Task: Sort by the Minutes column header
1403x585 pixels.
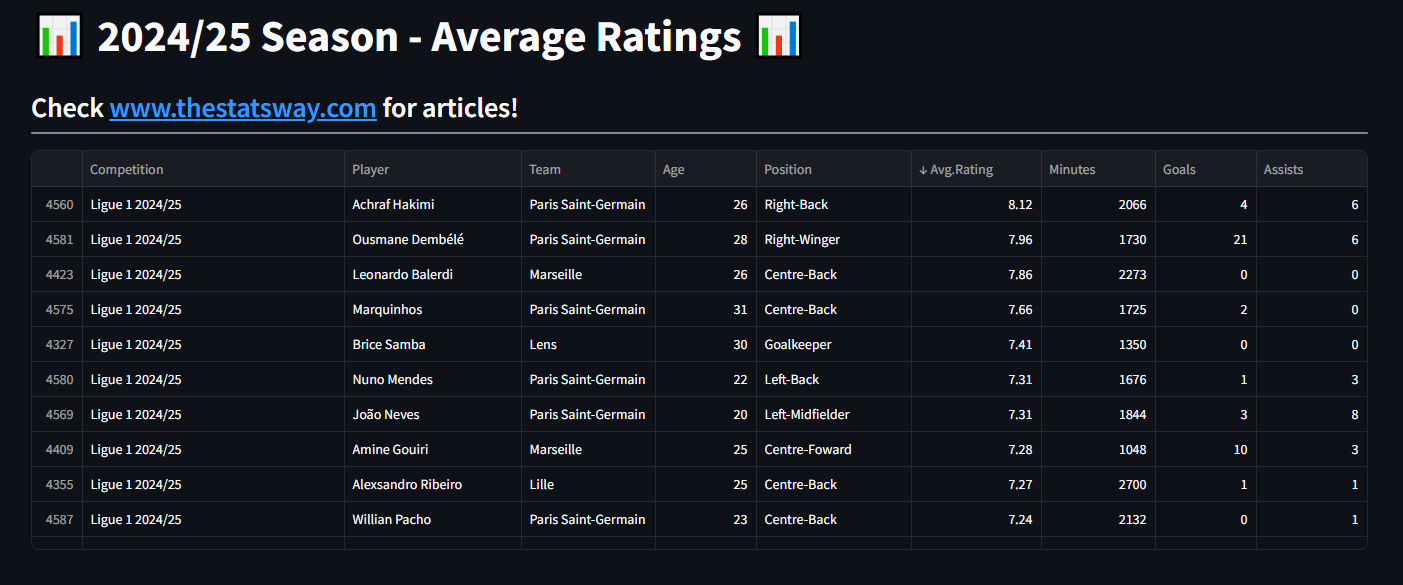Action: (x=1098, y=169)
